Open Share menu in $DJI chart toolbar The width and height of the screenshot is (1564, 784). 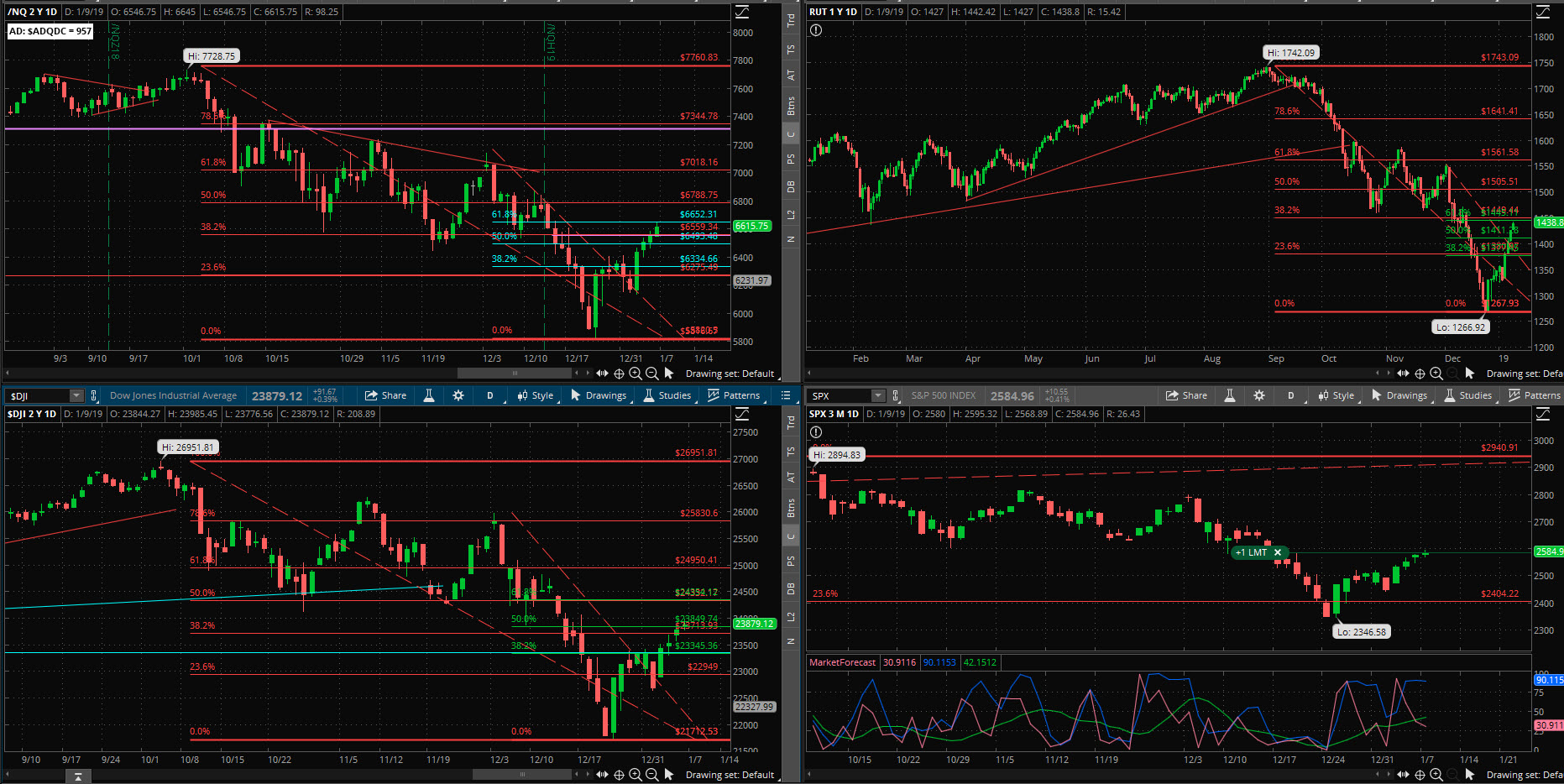click(386, 395)
